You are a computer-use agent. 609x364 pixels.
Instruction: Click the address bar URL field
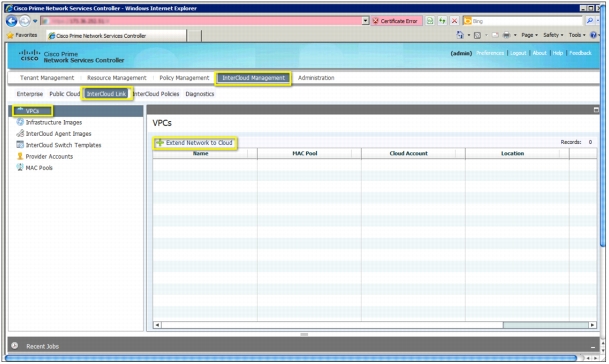pos(201,21)
